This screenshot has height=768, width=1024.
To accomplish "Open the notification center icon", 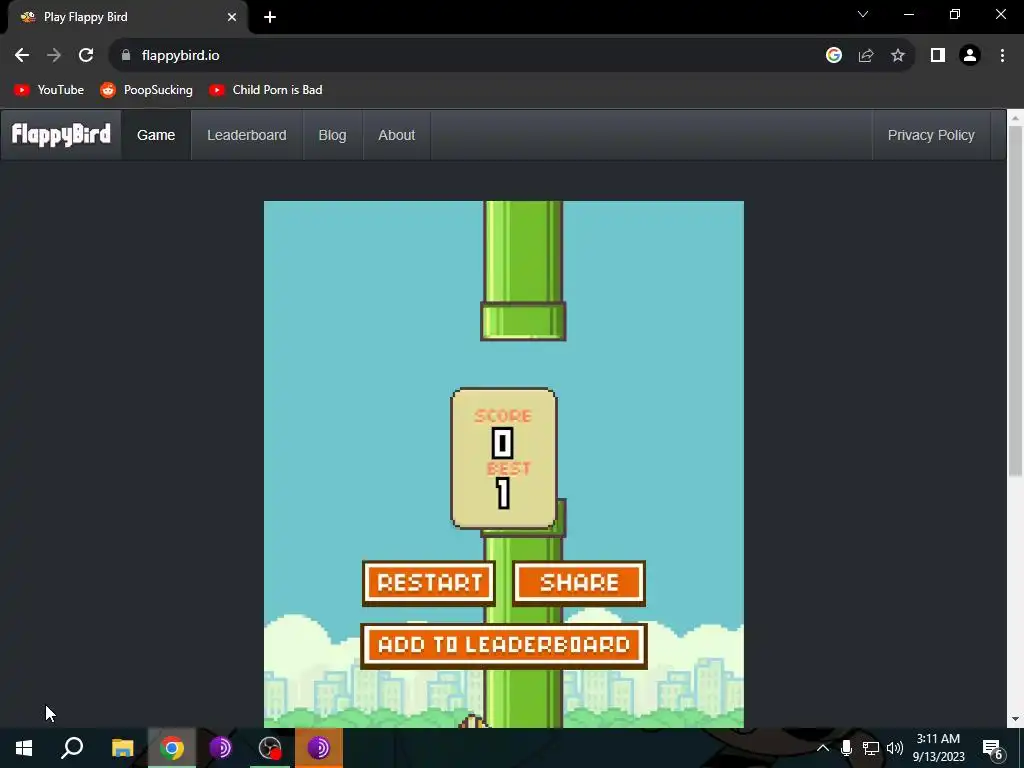I will tap(992, 748).
